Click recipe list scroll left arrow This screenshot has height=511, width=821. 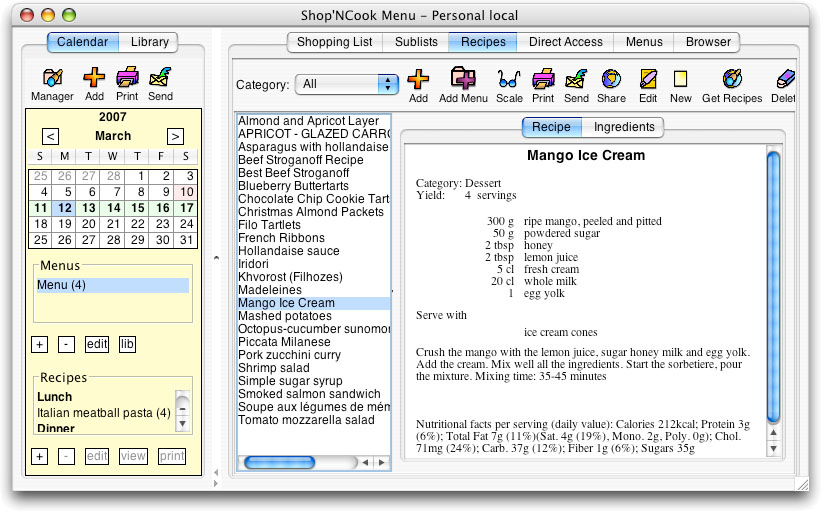pos(365,462)
